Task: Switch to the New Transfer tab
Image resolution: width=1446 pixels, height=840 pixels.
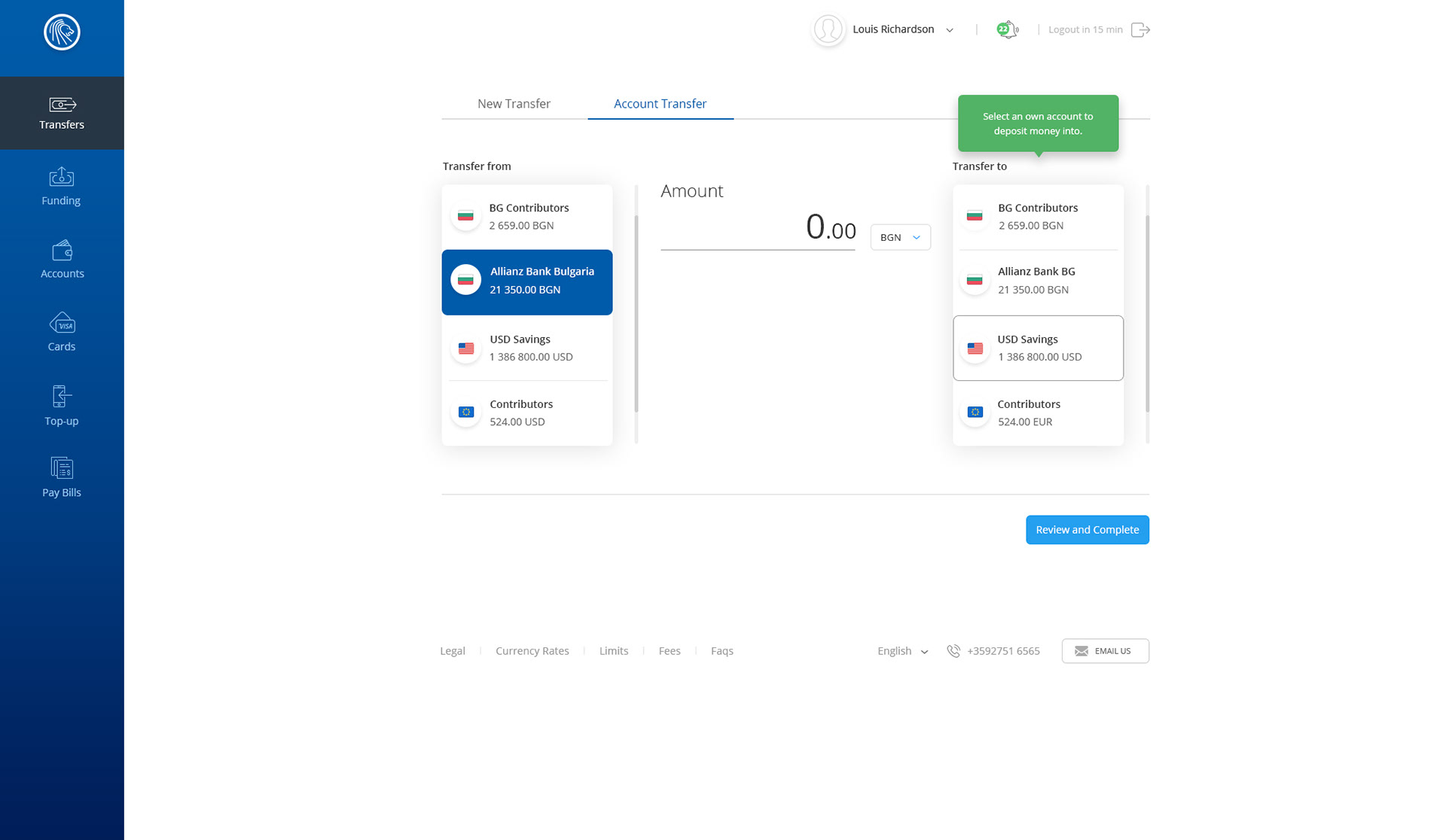Action: click(514, 104)
